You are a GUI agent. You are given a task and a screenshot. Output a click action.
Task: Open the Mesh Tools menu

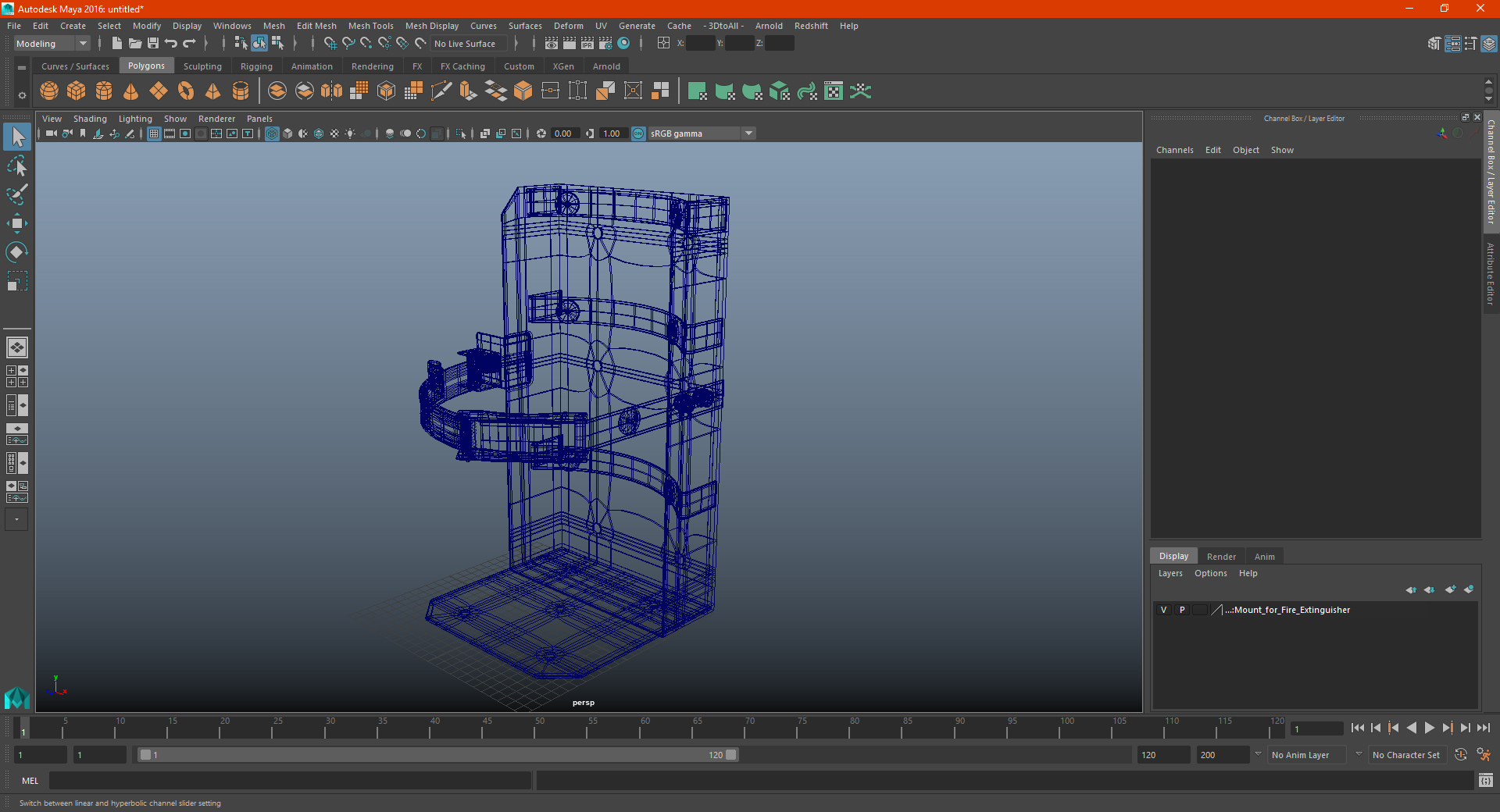click(370, 26)
